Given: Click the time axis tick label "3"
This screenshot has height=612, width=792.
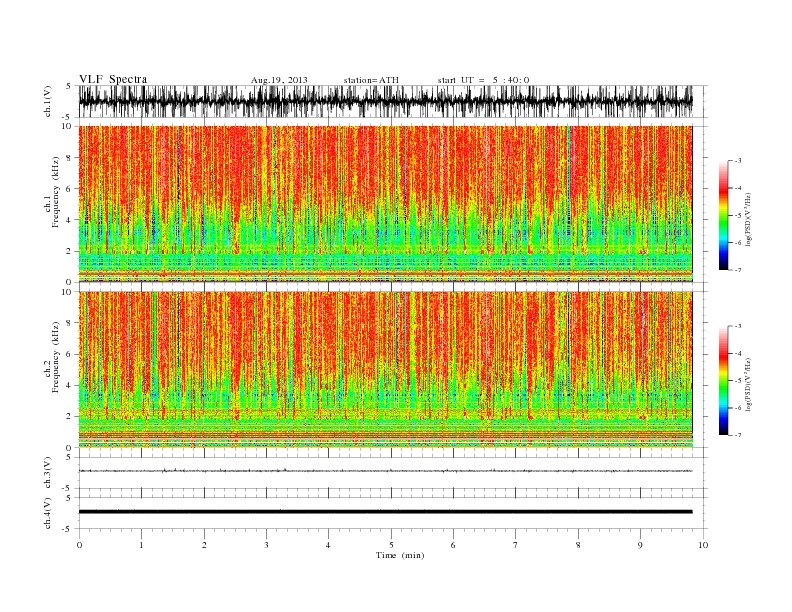Looking at the screenshot, I should 266,545.
